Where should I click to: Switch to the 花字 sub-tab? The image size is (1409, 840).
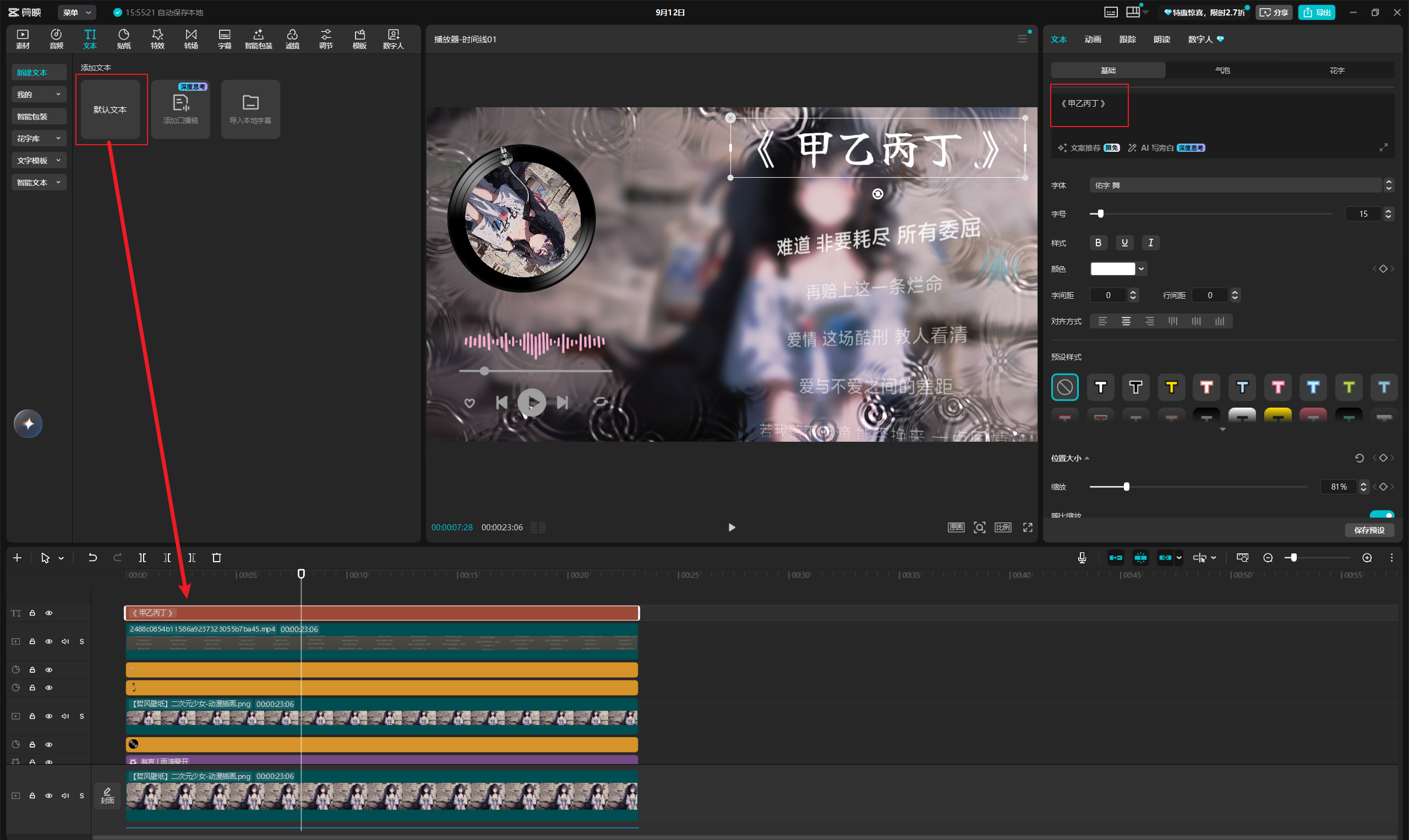1336,70
